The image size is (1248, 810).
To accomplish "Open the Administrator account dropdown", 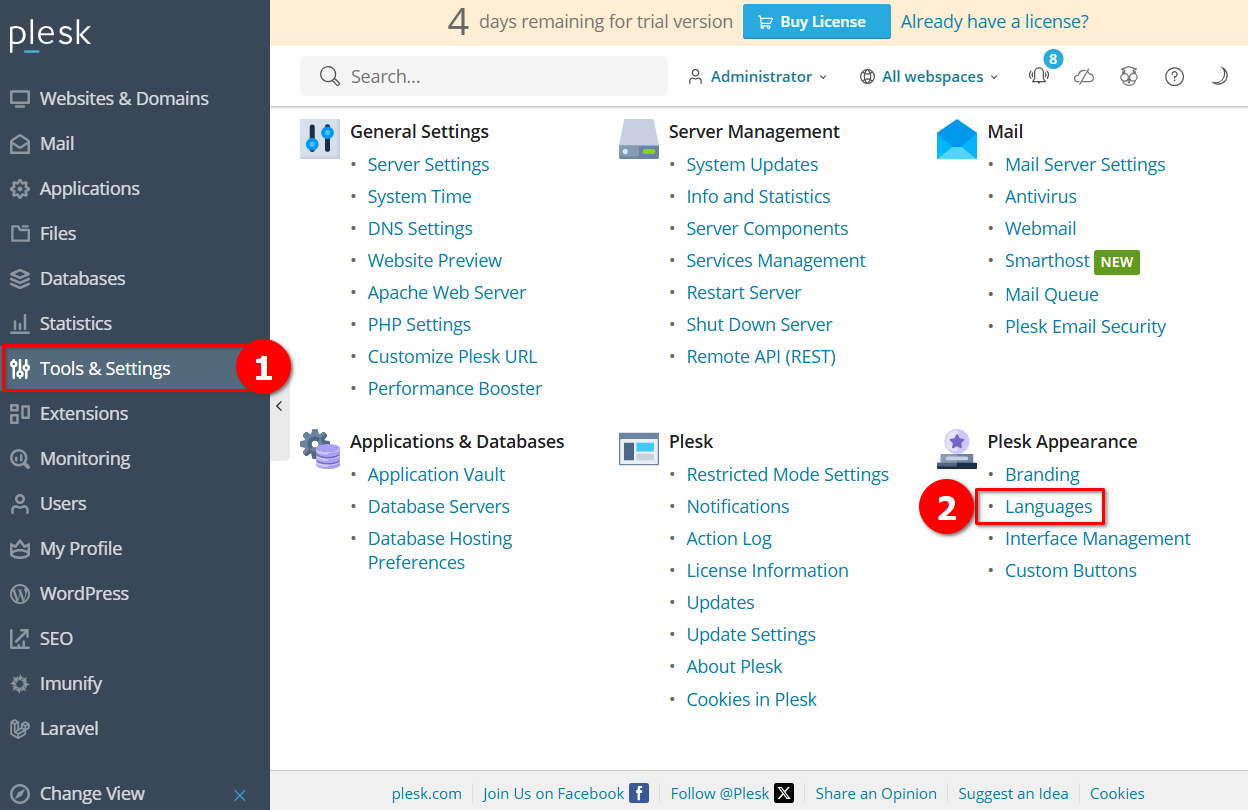I will pos(758,77).
